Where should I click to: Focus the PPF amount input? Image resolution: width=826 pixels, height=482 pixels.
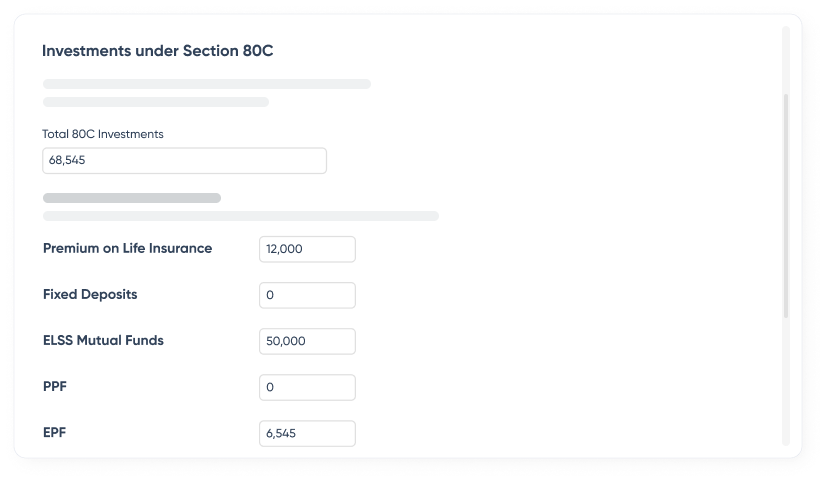pos(307,387)
